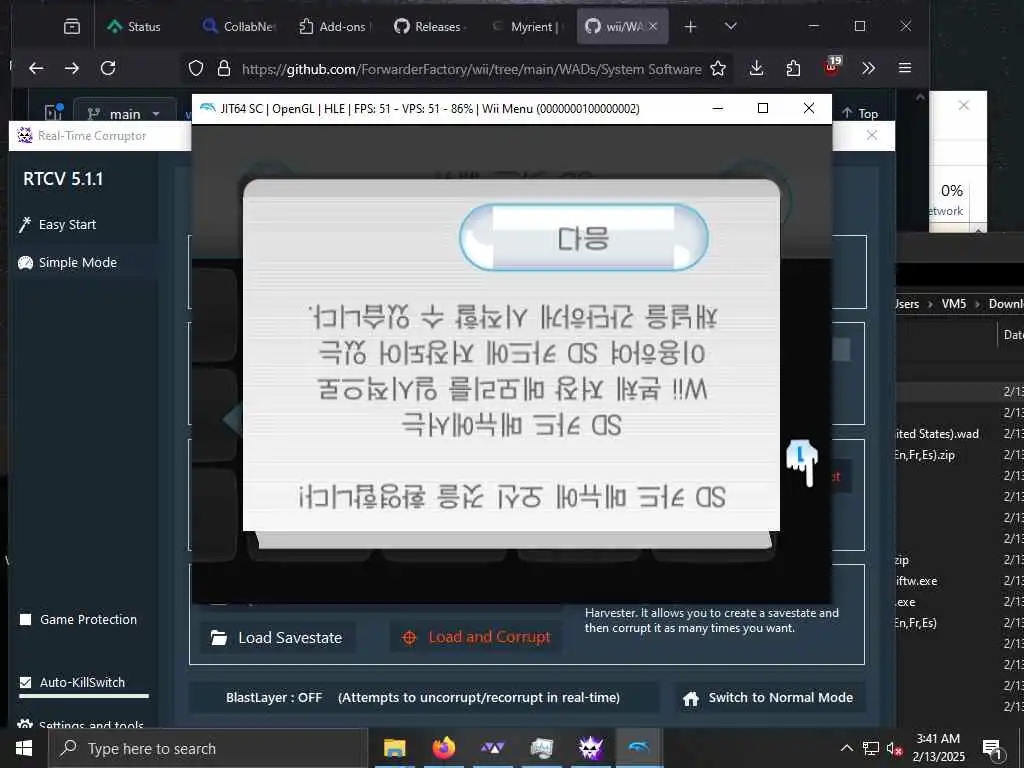1024x768 pixels.
Task: Jump to Top link on GitHub page
Action: pos(860,113)
